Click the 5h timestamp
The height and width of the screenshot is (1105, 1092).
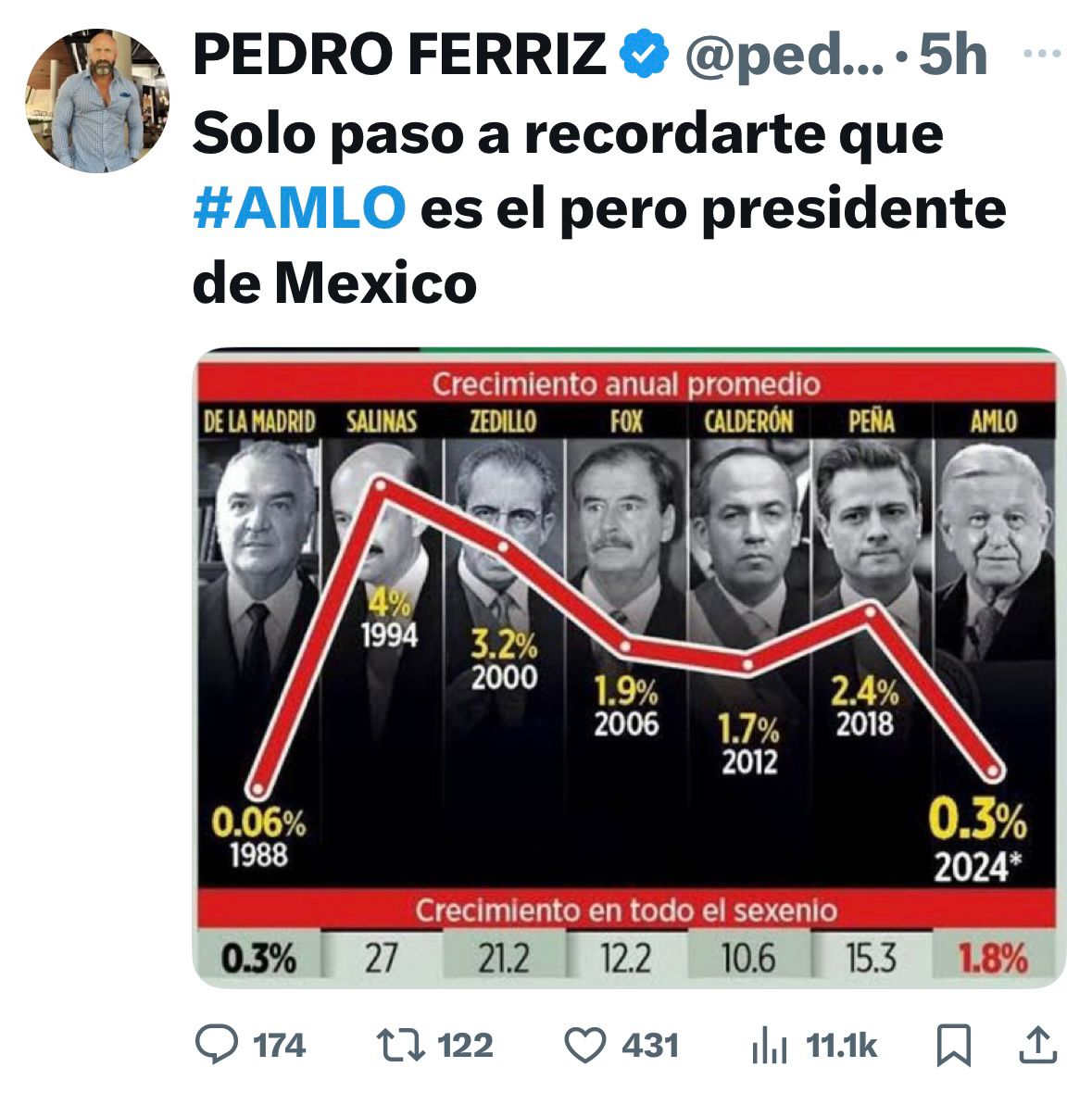952,54
